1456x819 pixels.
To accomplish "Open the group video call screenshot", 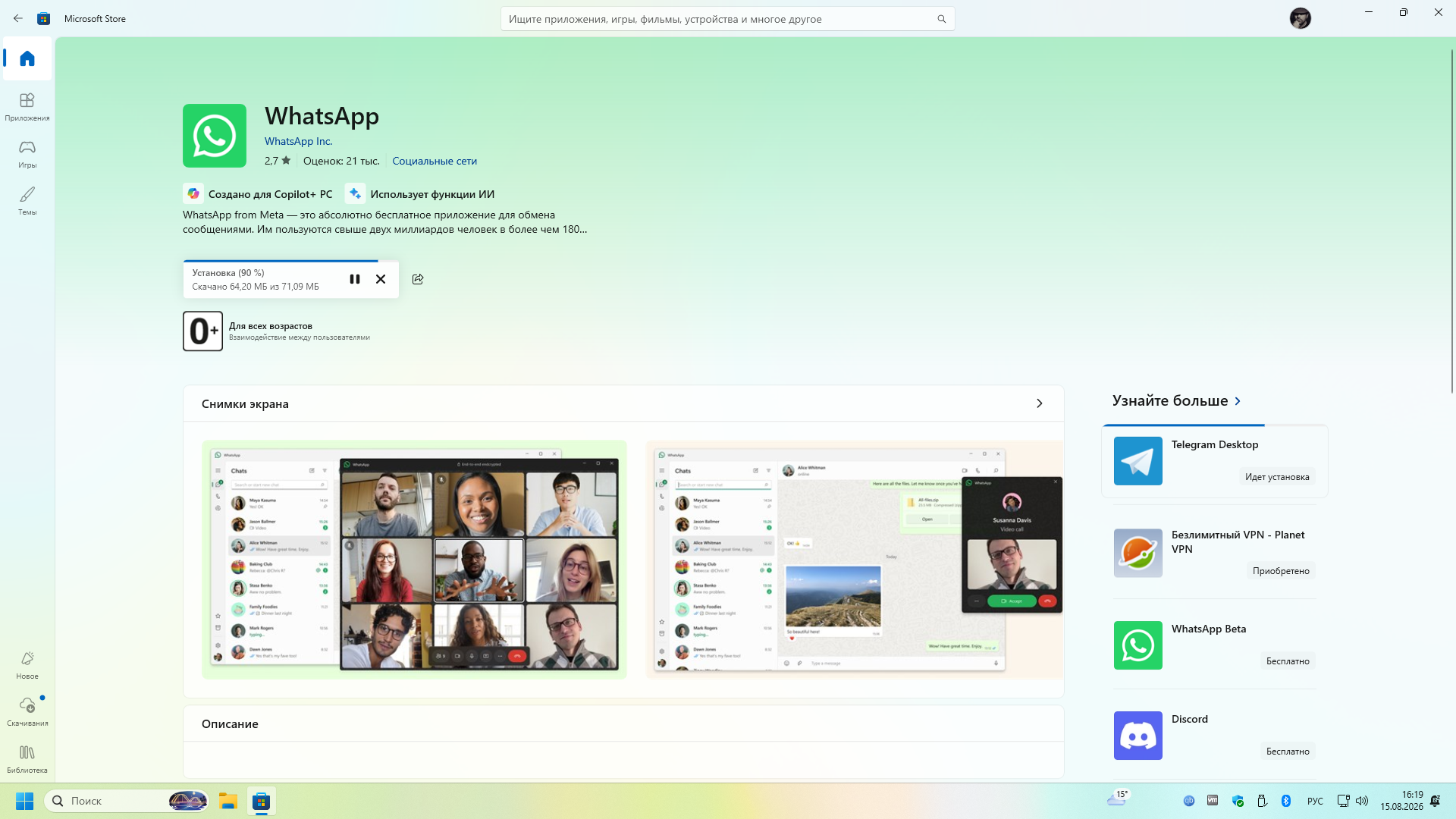I will (414, 560).
